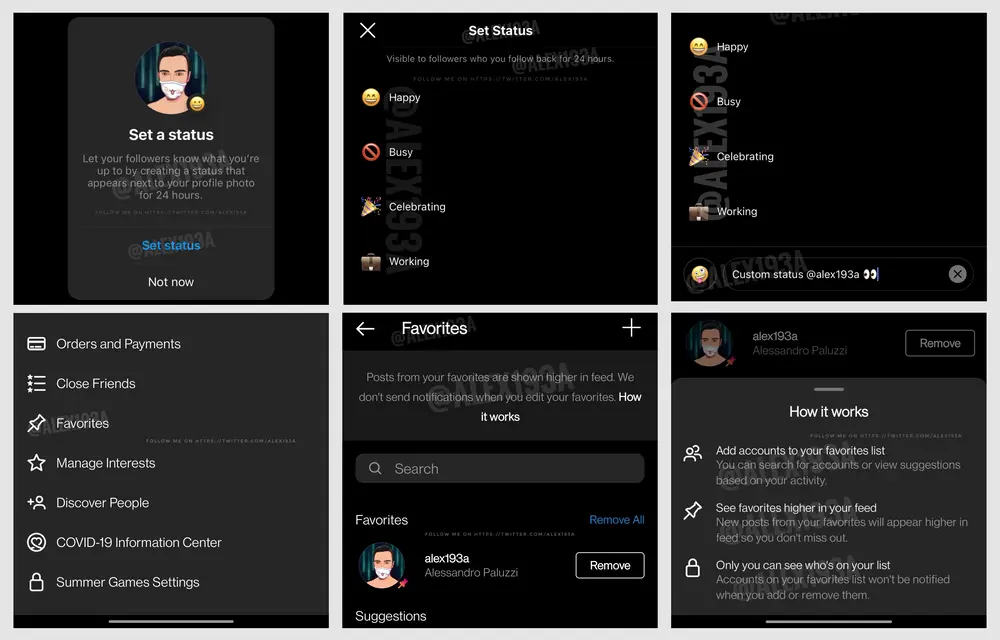Click the Favorites Search field
Viewport: 1000px width, 640px height.
click(x=500, y=469)
